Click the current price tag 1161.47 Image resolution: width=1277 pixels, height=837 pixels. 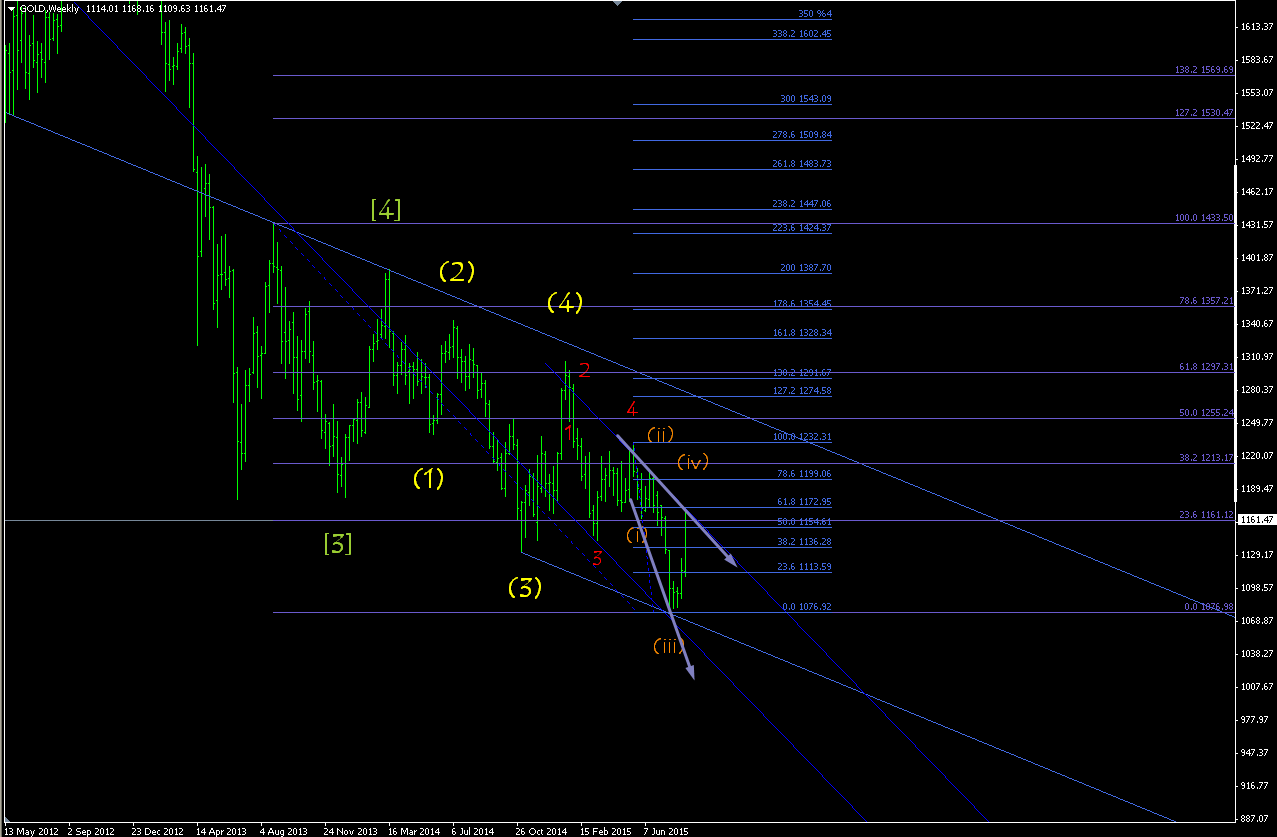pyautogui.click(x=1256, y=520)
